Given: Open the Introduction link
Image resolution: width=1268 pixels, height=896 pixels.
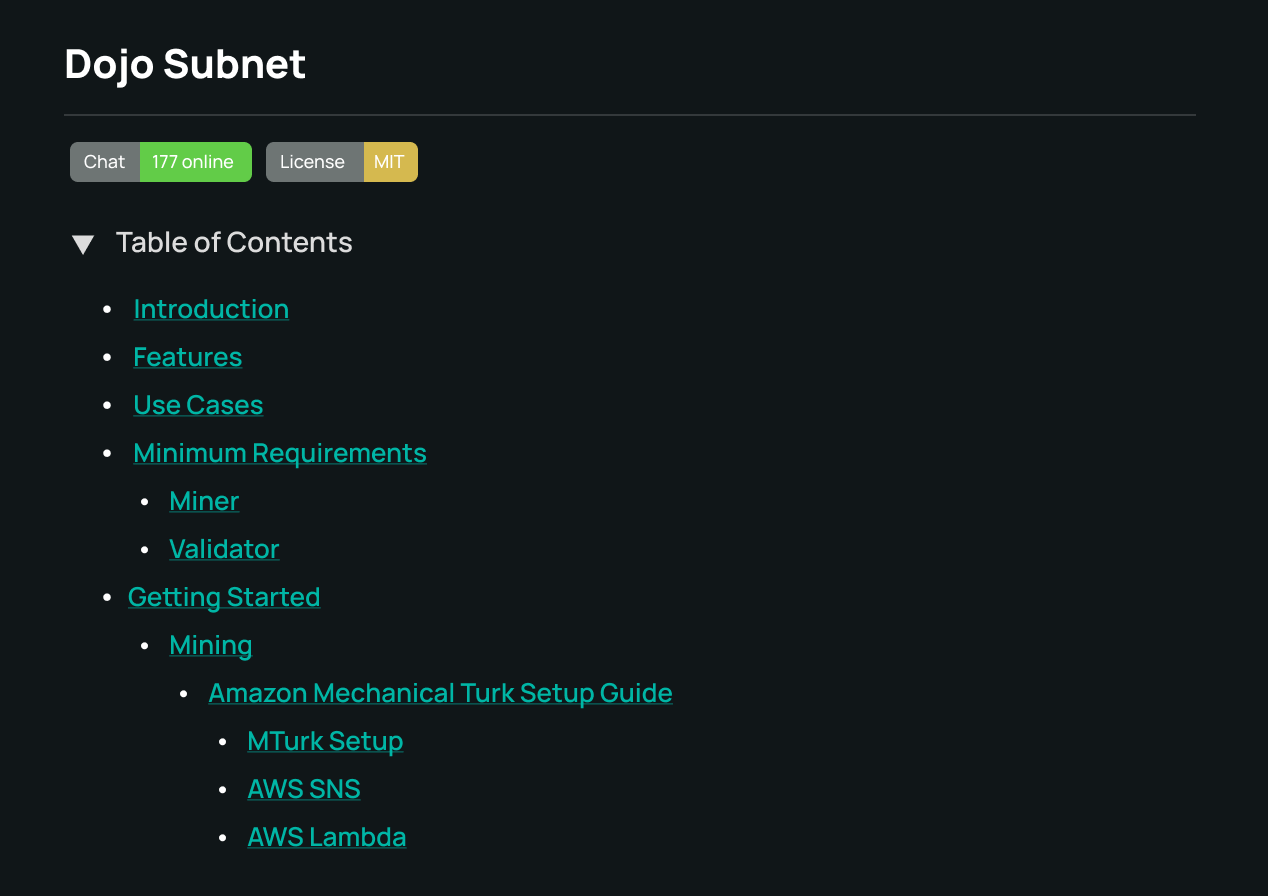Looking at the screenshot, I should click(x=211, y=309).
